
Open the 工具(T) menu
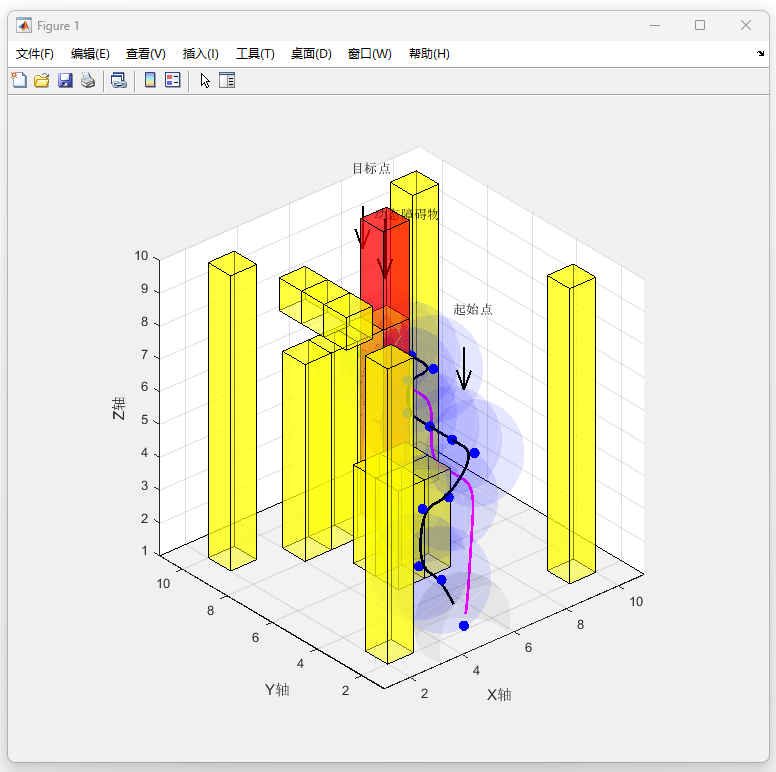click(x=255, y=53)
